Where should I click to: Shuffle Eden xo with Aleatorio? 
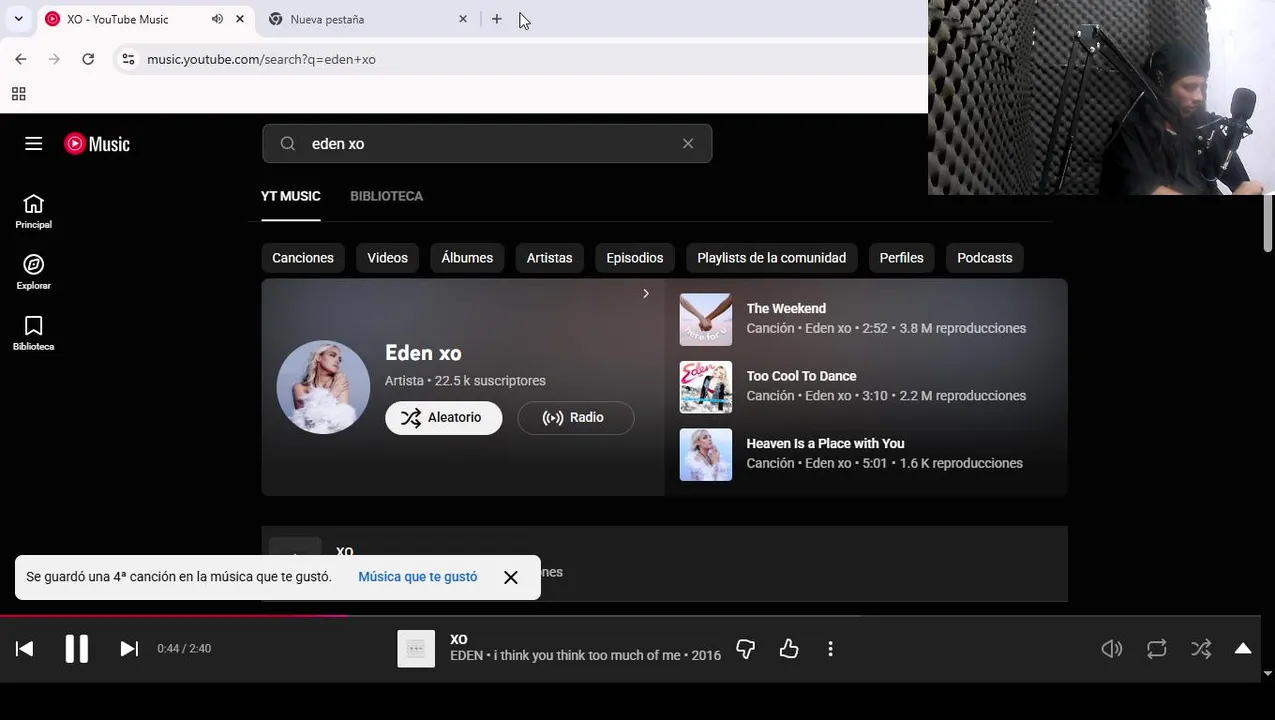(x=444, y=417)
